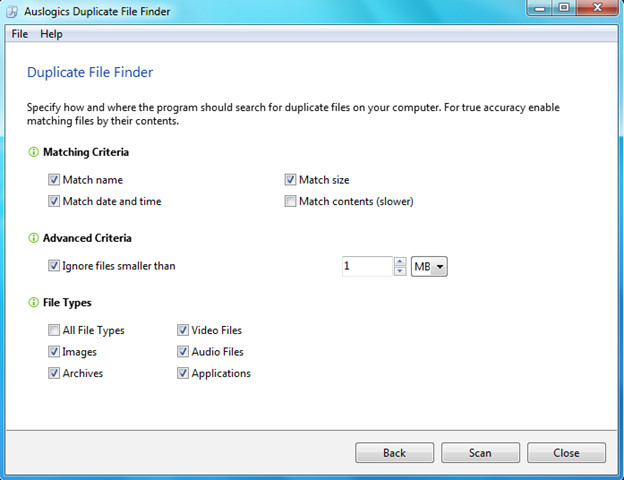Open the MB size unit dropdown
This screenshot has width=624, height=480.
(429, 266)
